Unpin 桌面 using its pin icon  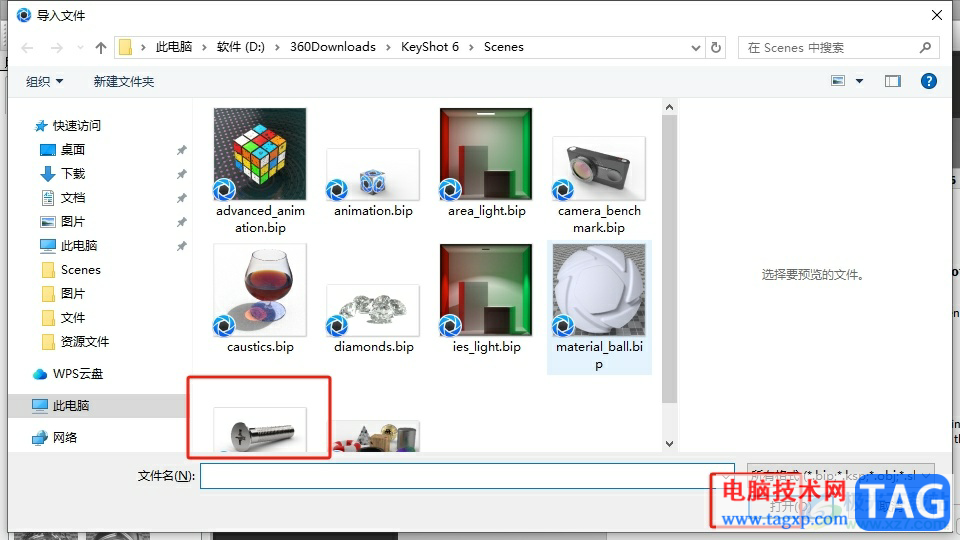click(x=182, y=149)
